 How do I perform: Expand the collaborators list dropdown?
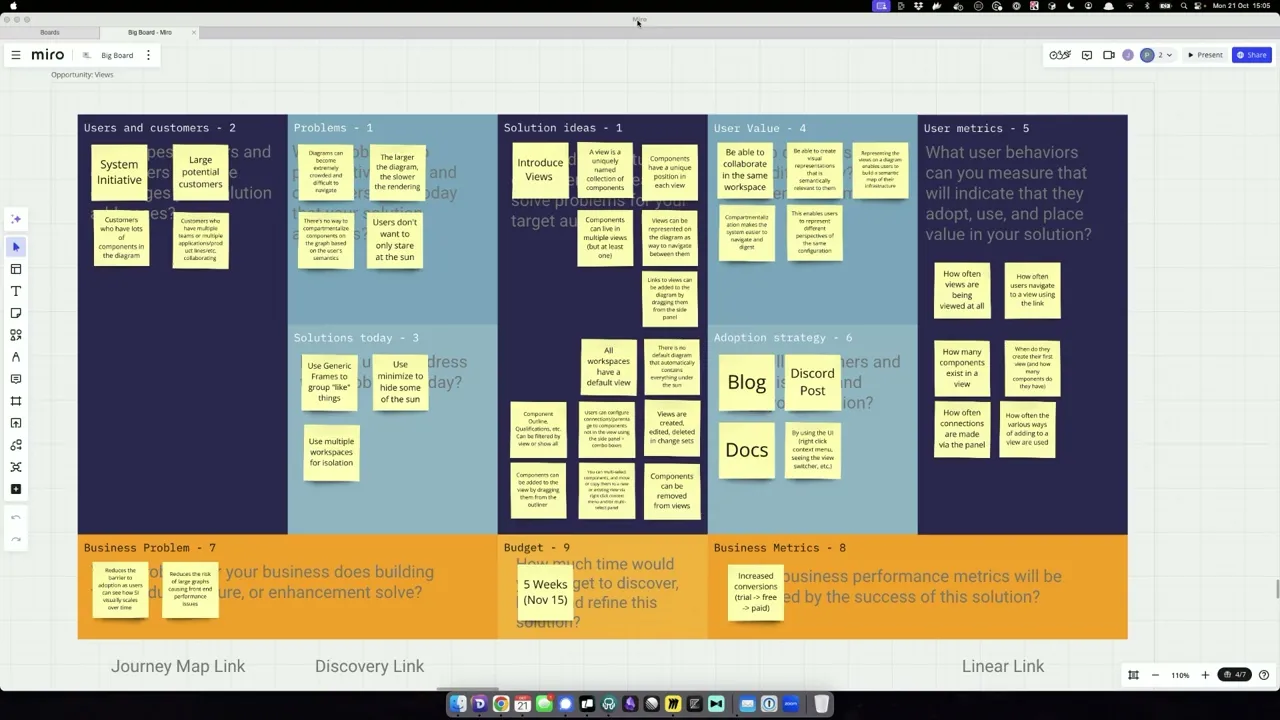[x=1169, y=55]
